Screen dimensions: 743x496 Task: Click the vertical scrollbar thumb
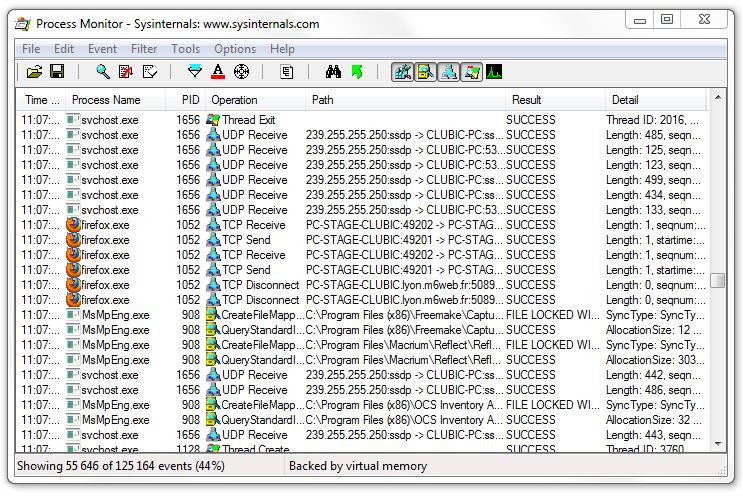tap(718, 280)
